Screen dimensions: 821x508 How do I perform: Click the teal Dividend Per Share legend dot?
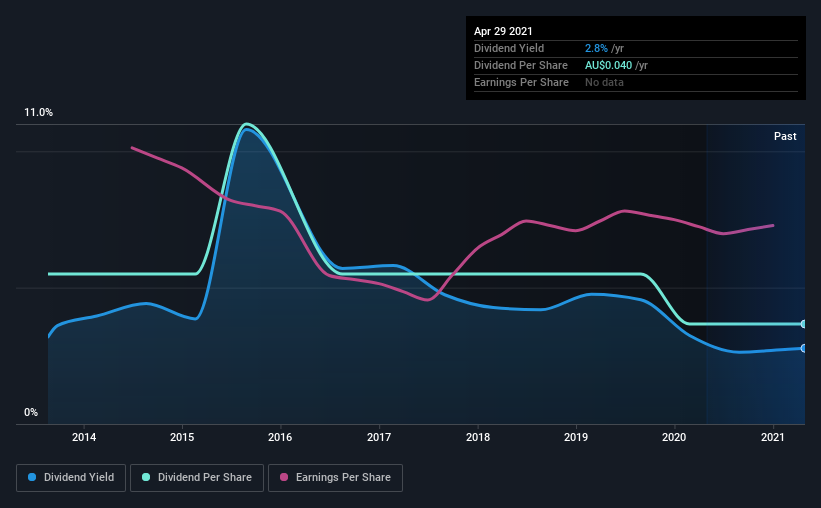(146, 477)
